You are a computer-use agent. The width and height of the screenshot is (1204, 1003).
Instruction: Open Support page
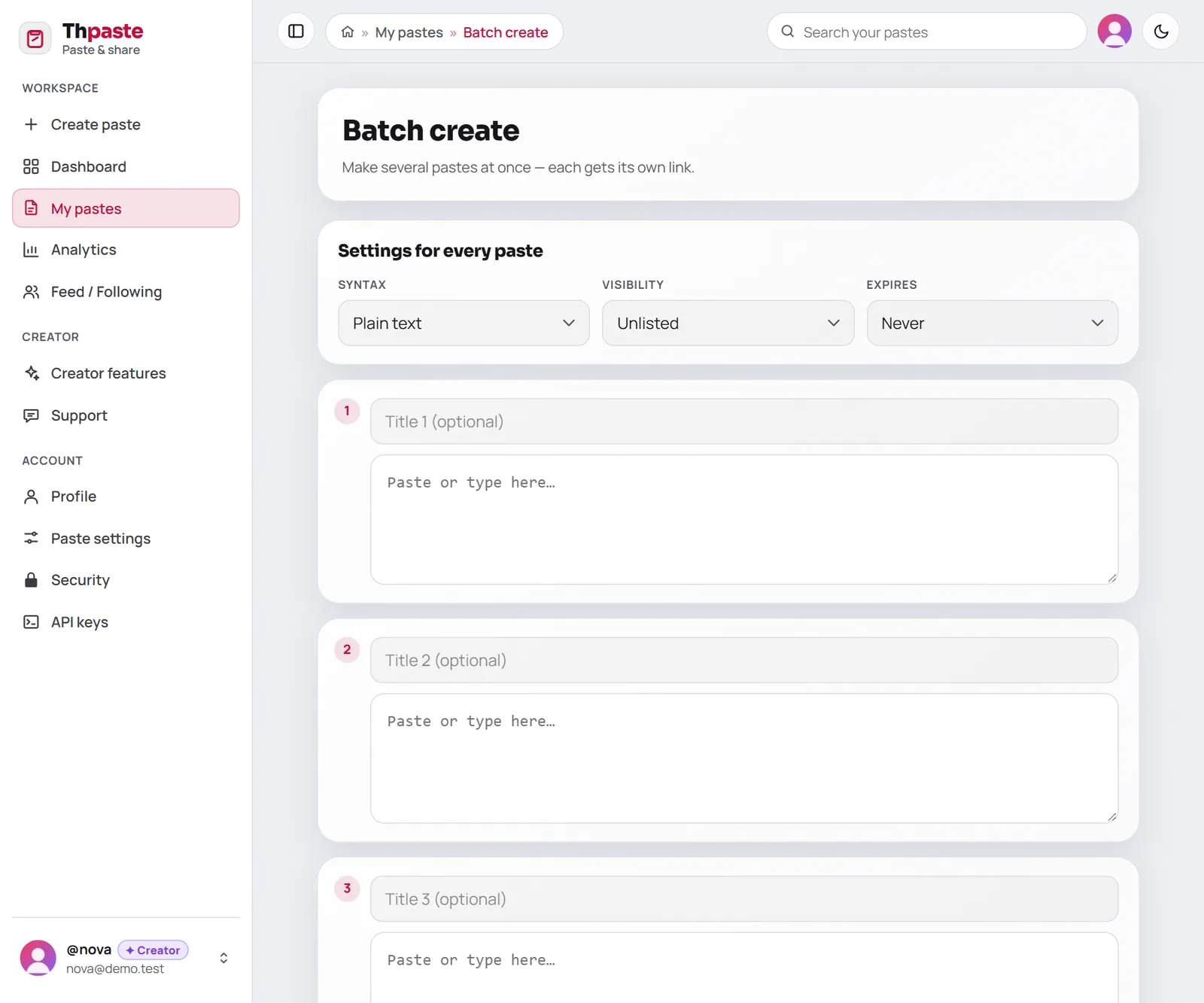click(x=126, y=415)
